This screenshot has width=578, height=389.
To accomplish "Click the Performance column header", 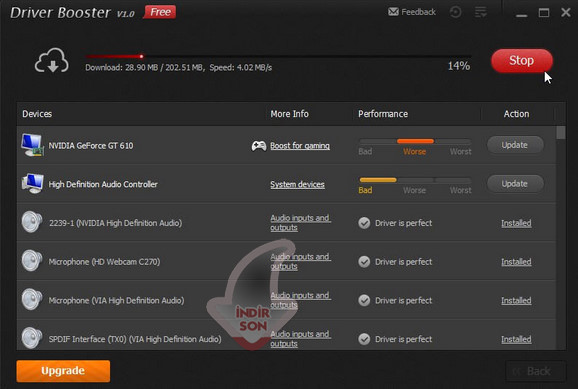I will point(383,114).
